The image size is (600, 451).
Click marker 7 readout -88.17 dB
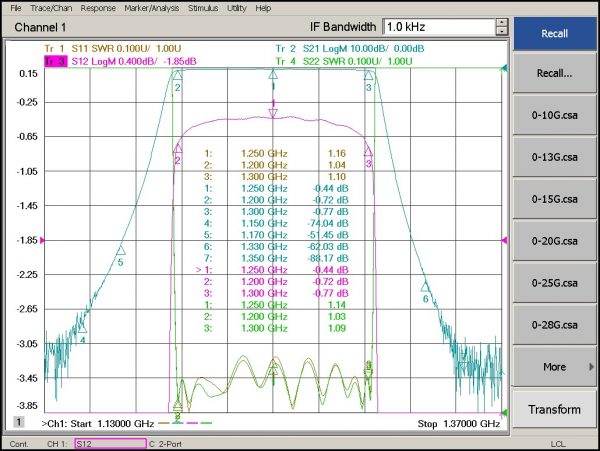[x=328, y=258]
